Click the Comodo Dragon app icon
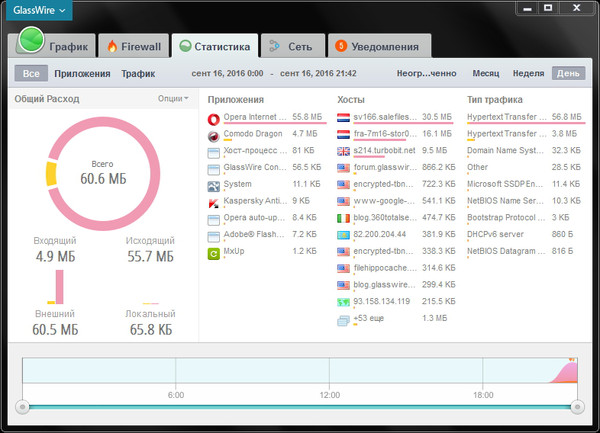The image size is (600, 433). tap(214, 136)
